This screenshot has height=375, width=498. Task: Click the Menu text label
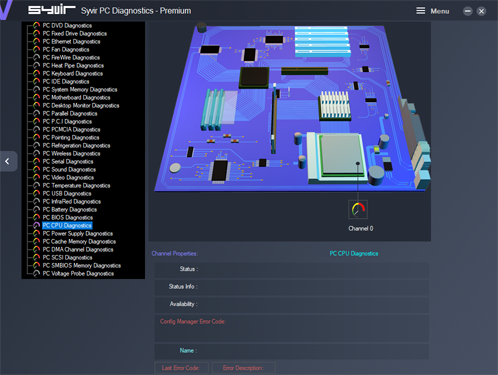coord(440,11)
